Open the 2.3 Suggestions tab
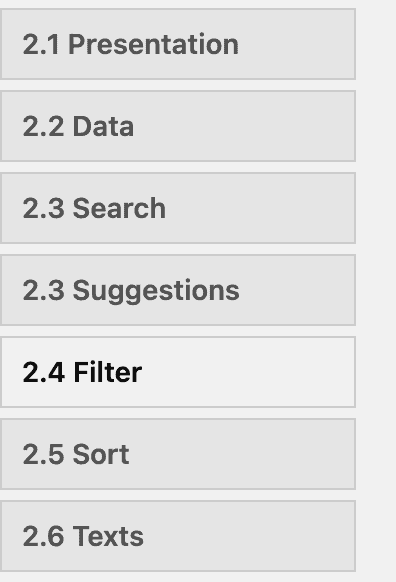Image resolution: width=396 pixels, height=582 pixels. coord(178,290)
